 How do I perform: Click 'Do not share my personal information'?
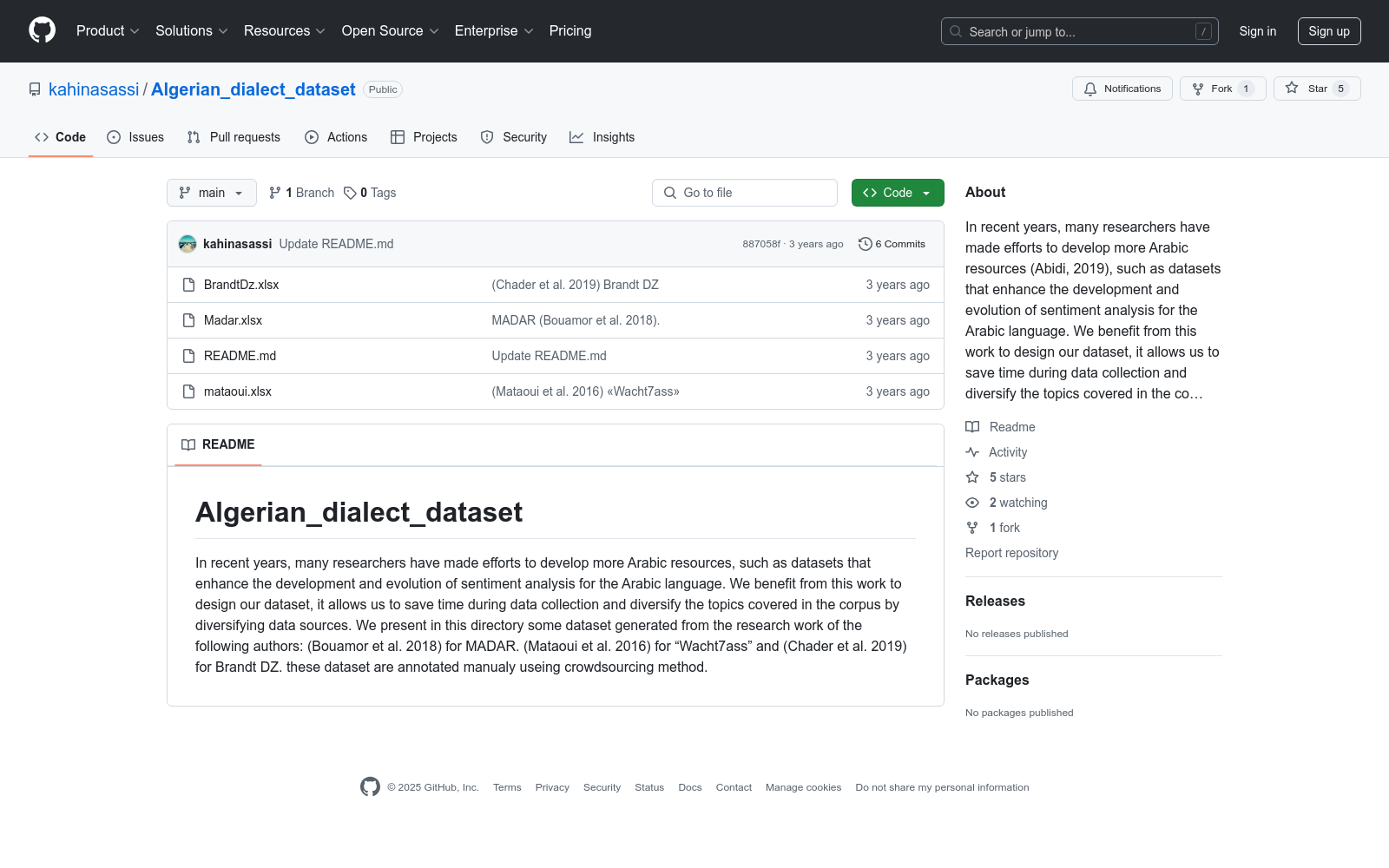942,787
